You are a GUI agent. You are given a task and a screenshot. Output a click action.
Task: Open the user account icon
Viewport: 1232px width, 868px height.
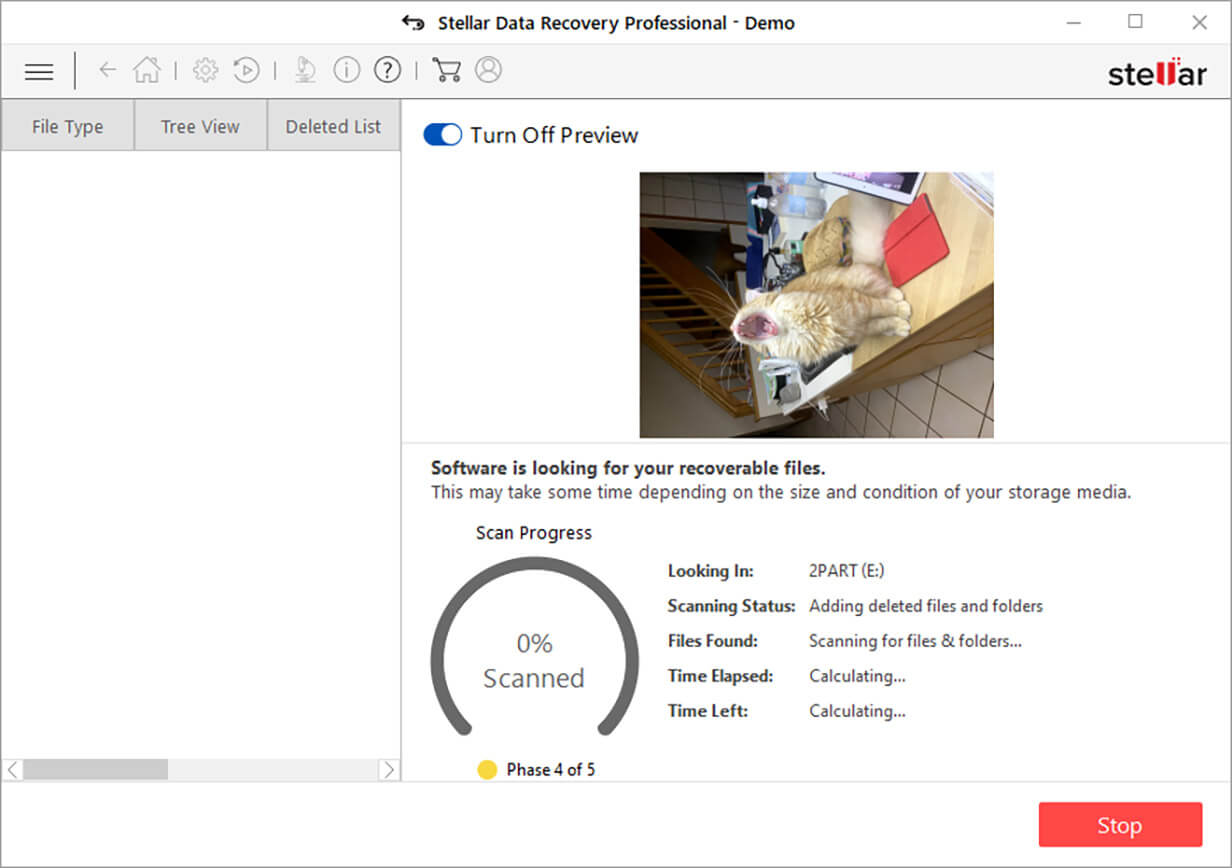coord(488,70)
